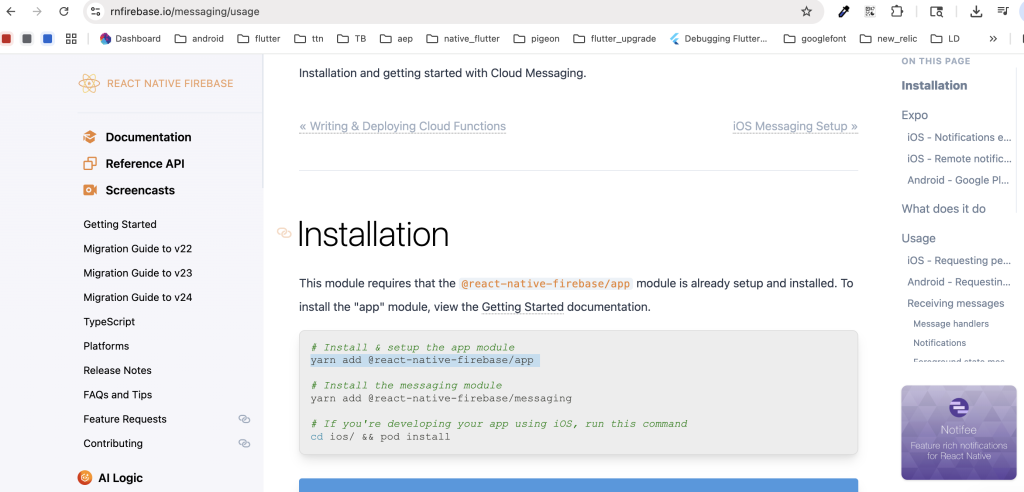The image size is (1024, 492).
Task: Click the Reference API icon
Action: pos(89,163)
